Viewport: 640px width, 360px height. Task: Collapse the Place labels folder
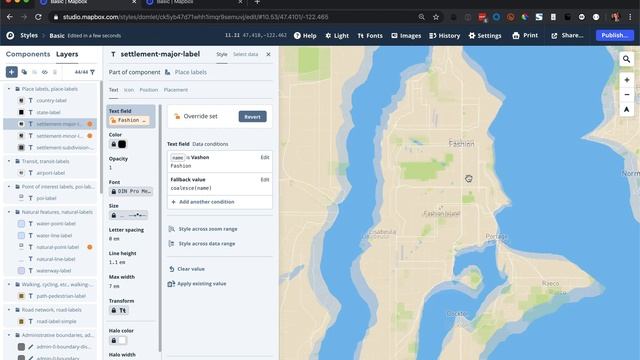9,89
